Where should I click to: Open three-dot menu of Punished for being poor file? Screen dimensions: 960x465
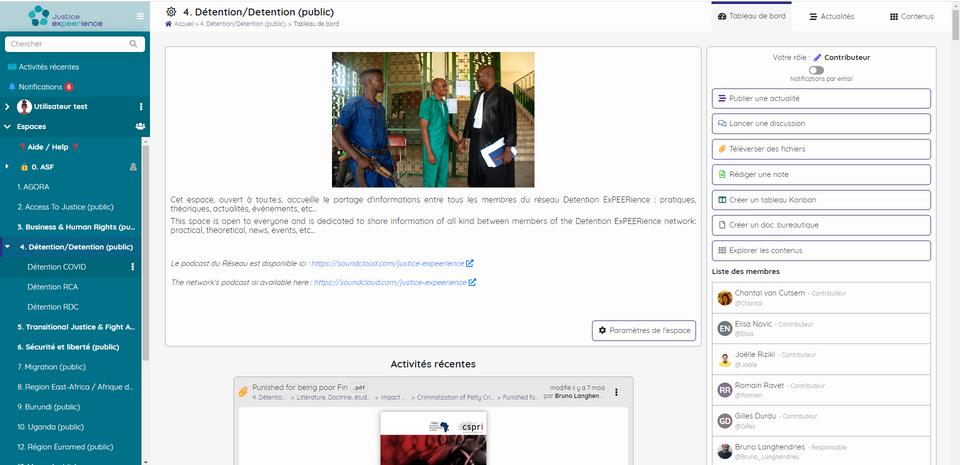click(616, 392)
